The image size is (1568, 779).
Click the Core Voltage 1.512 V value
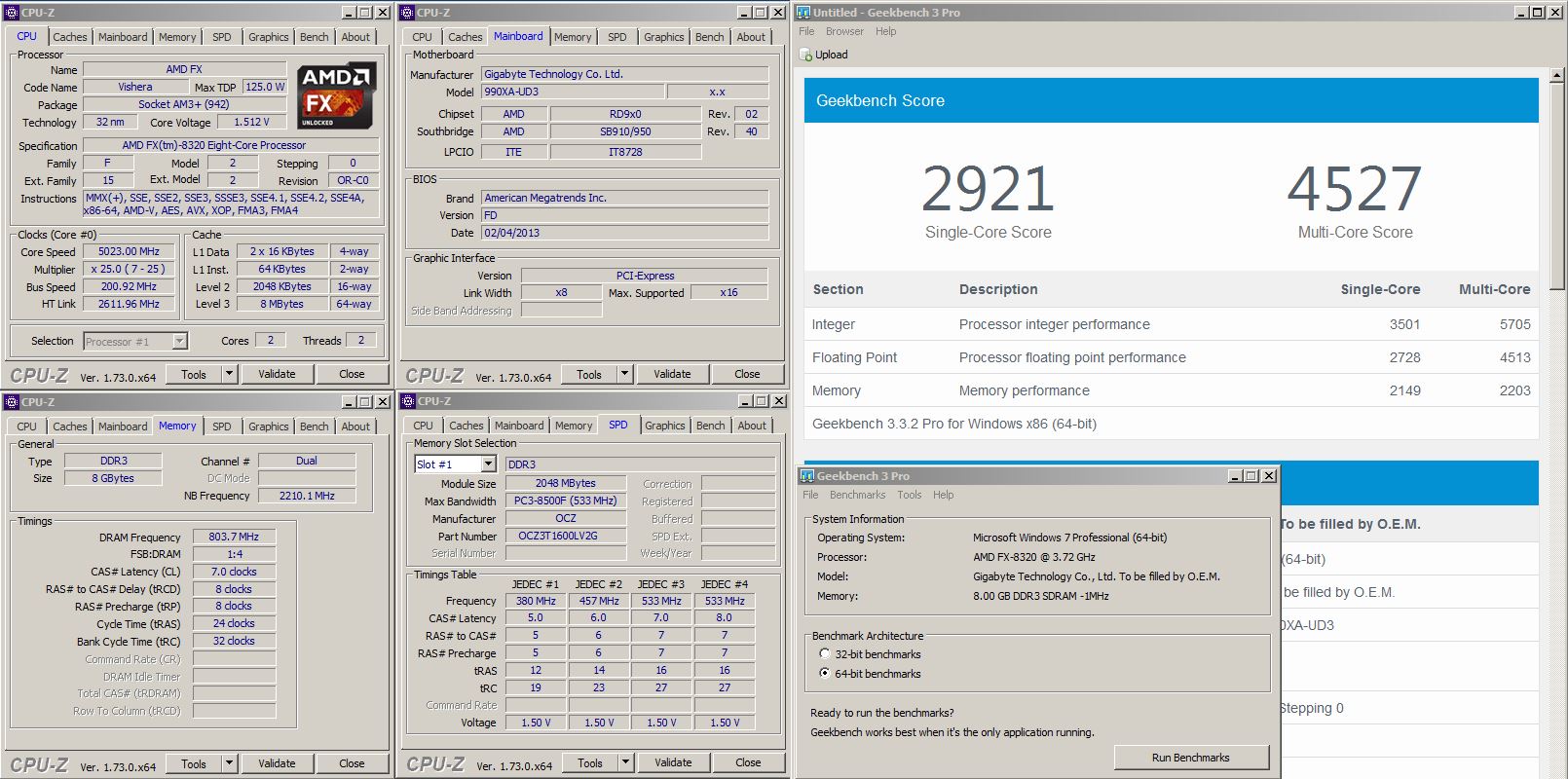coord(252,122)
